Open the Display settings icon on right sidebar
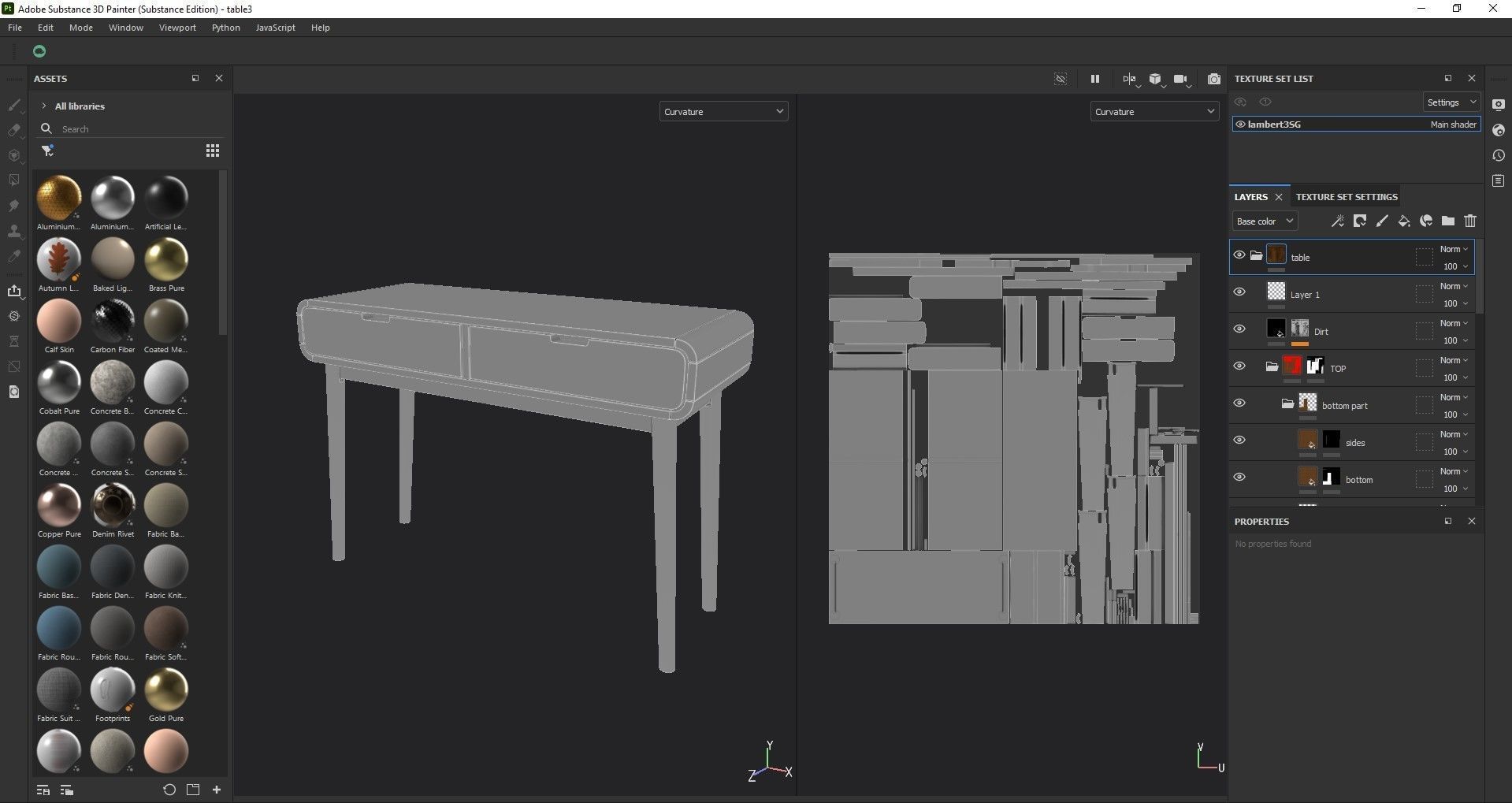 (1499, 105)
